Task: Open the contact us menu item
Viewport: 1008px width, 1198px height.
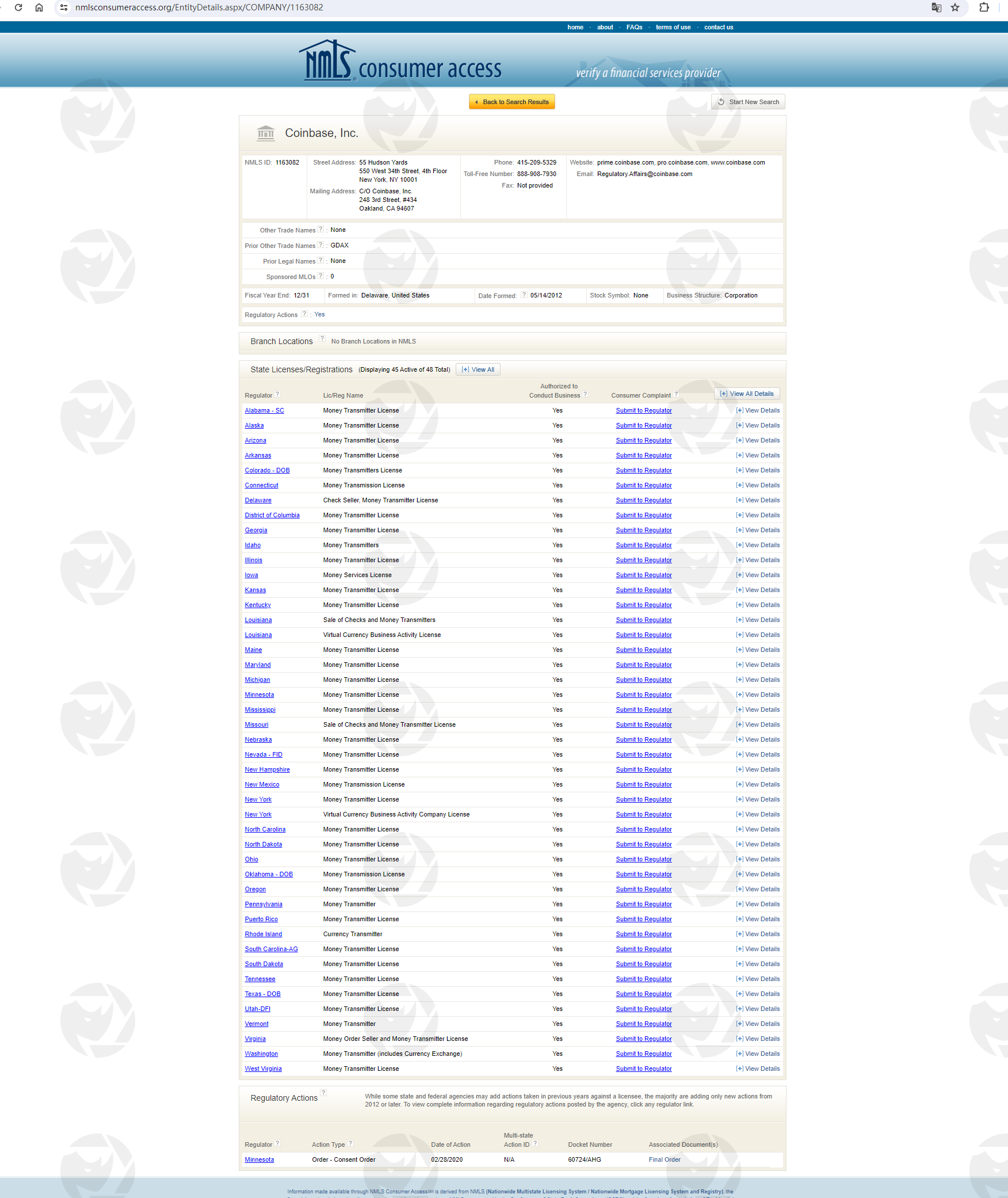Action: [x=718, y=28]
